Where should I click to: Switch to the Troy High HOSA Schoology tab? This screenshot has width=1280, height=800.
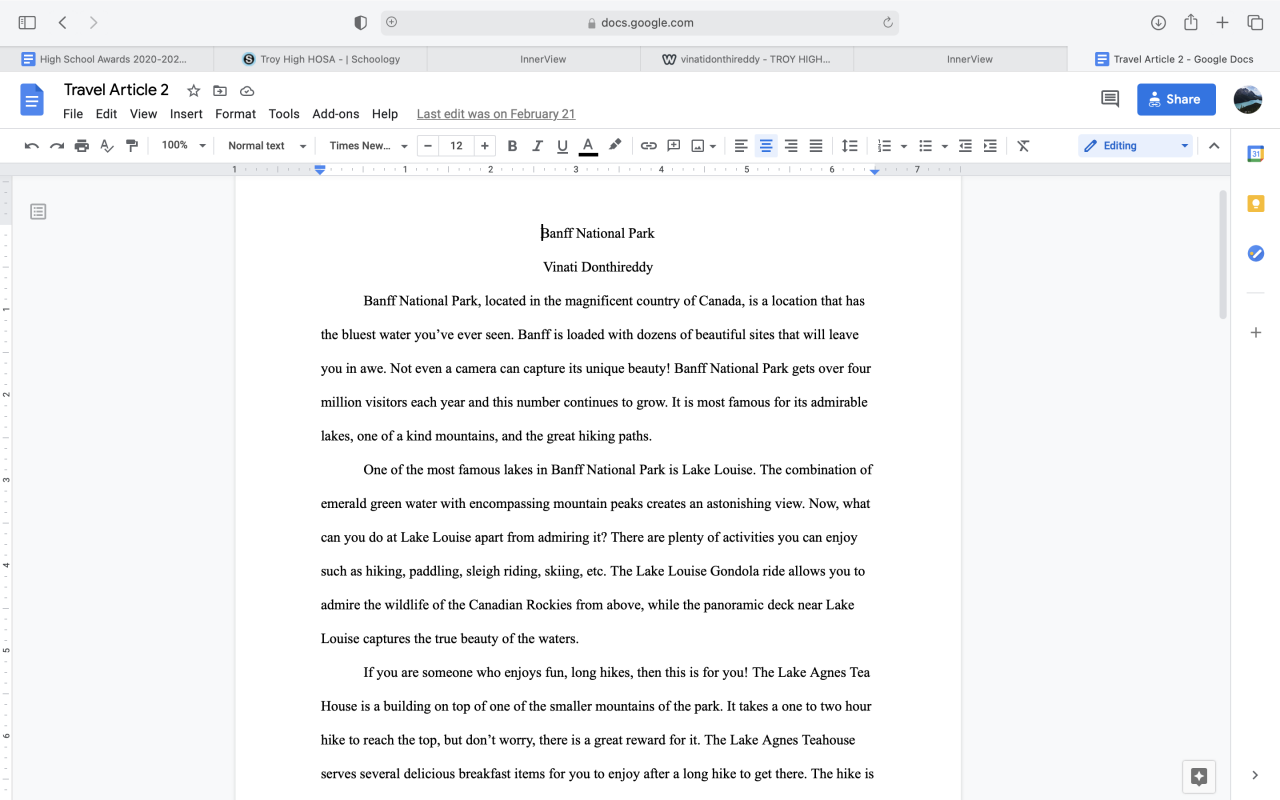pos(320,59)
